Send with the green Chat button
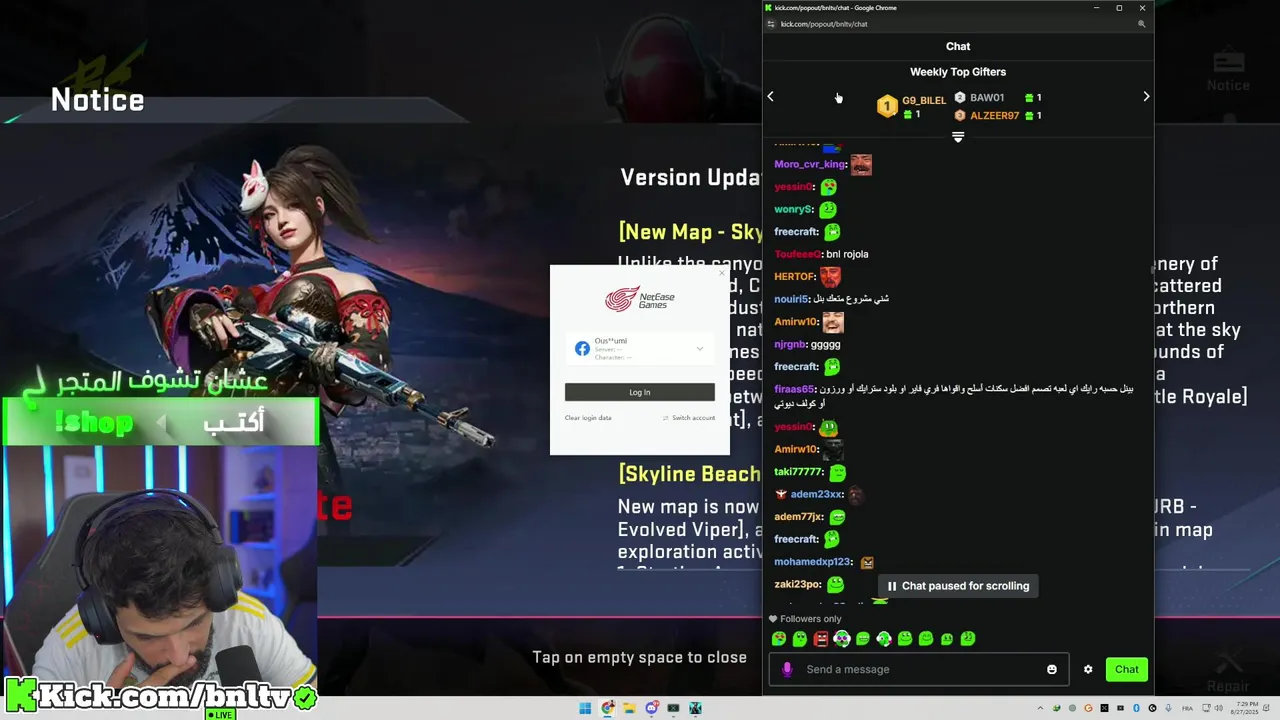Screen dimensions: 1280x720 tap(1127, 670)
